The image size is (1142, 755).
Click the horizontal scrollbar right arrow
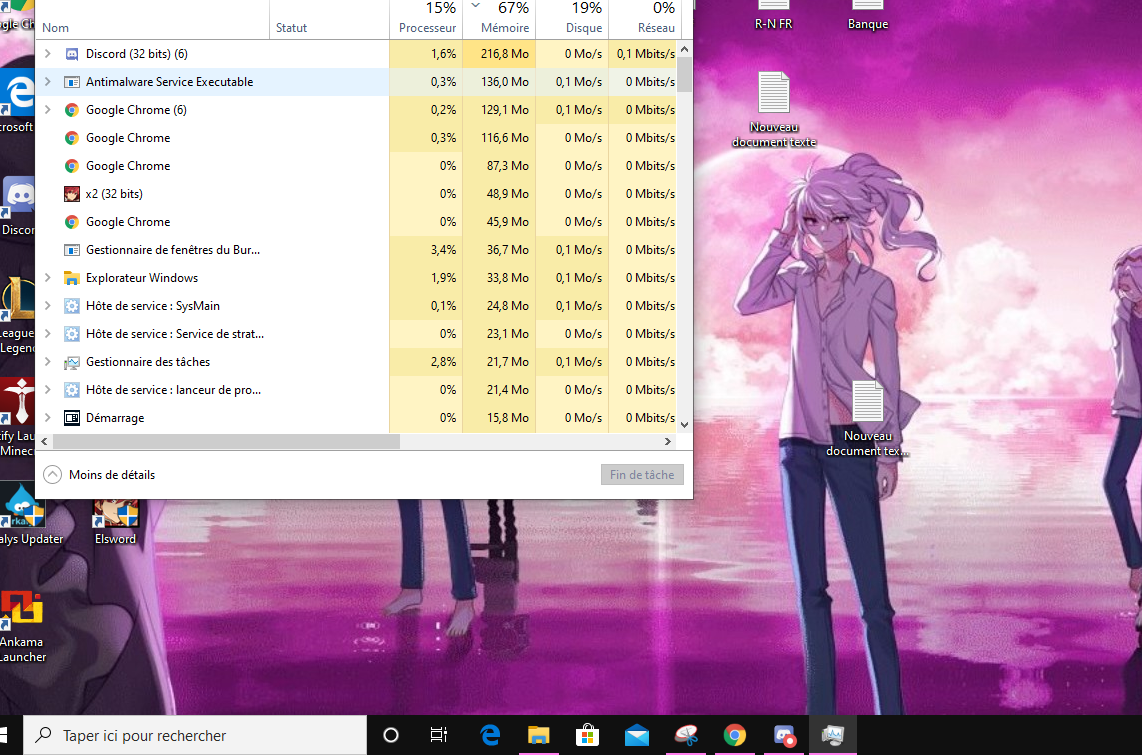coord(668,442)
